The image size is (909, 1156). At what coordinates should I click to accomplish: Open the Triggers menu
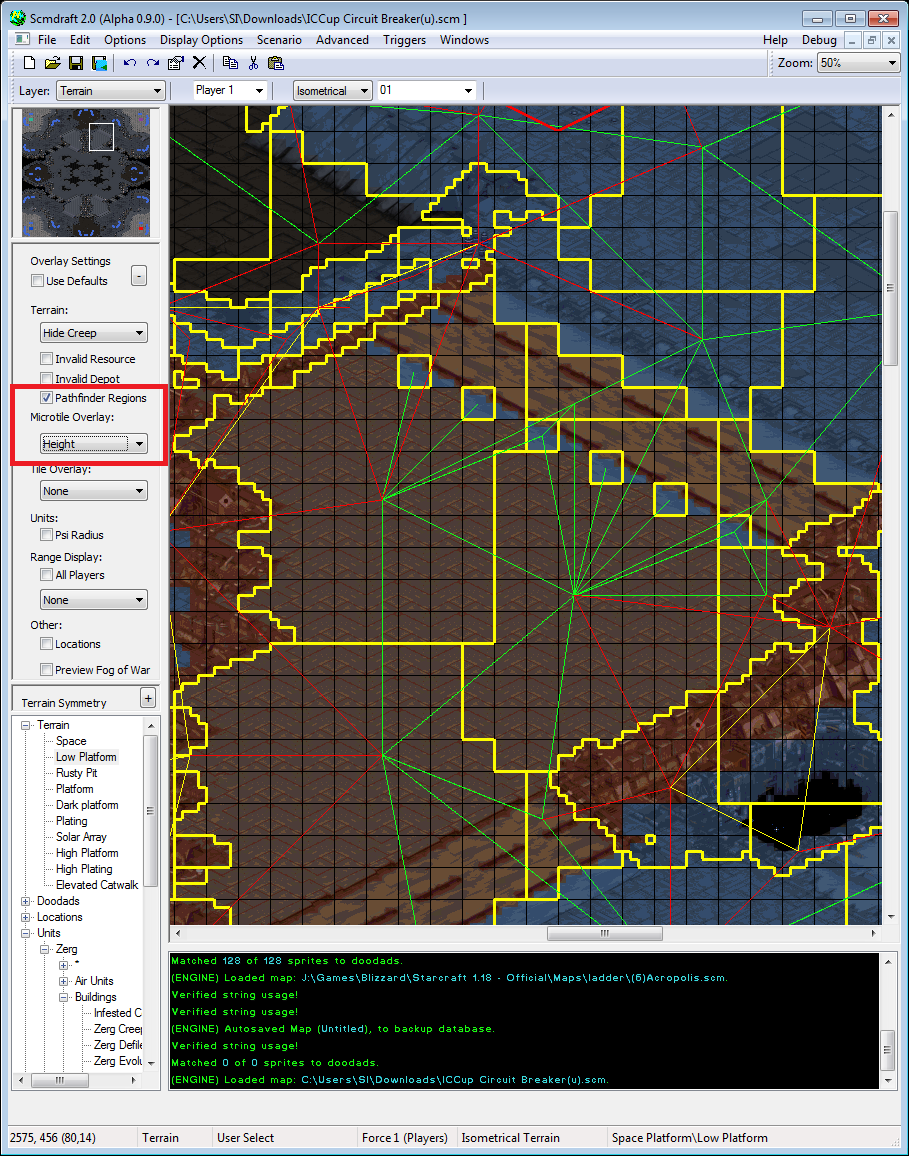coord(404,40)
